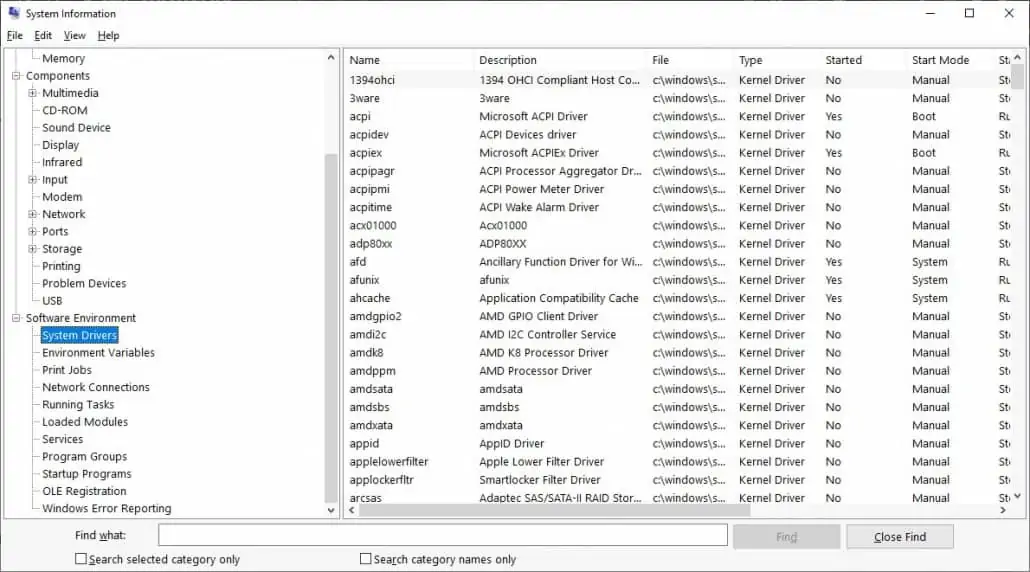Maximize the System Information window
The height and width of the screenshot is (572, 1030).
click(969, 13)
